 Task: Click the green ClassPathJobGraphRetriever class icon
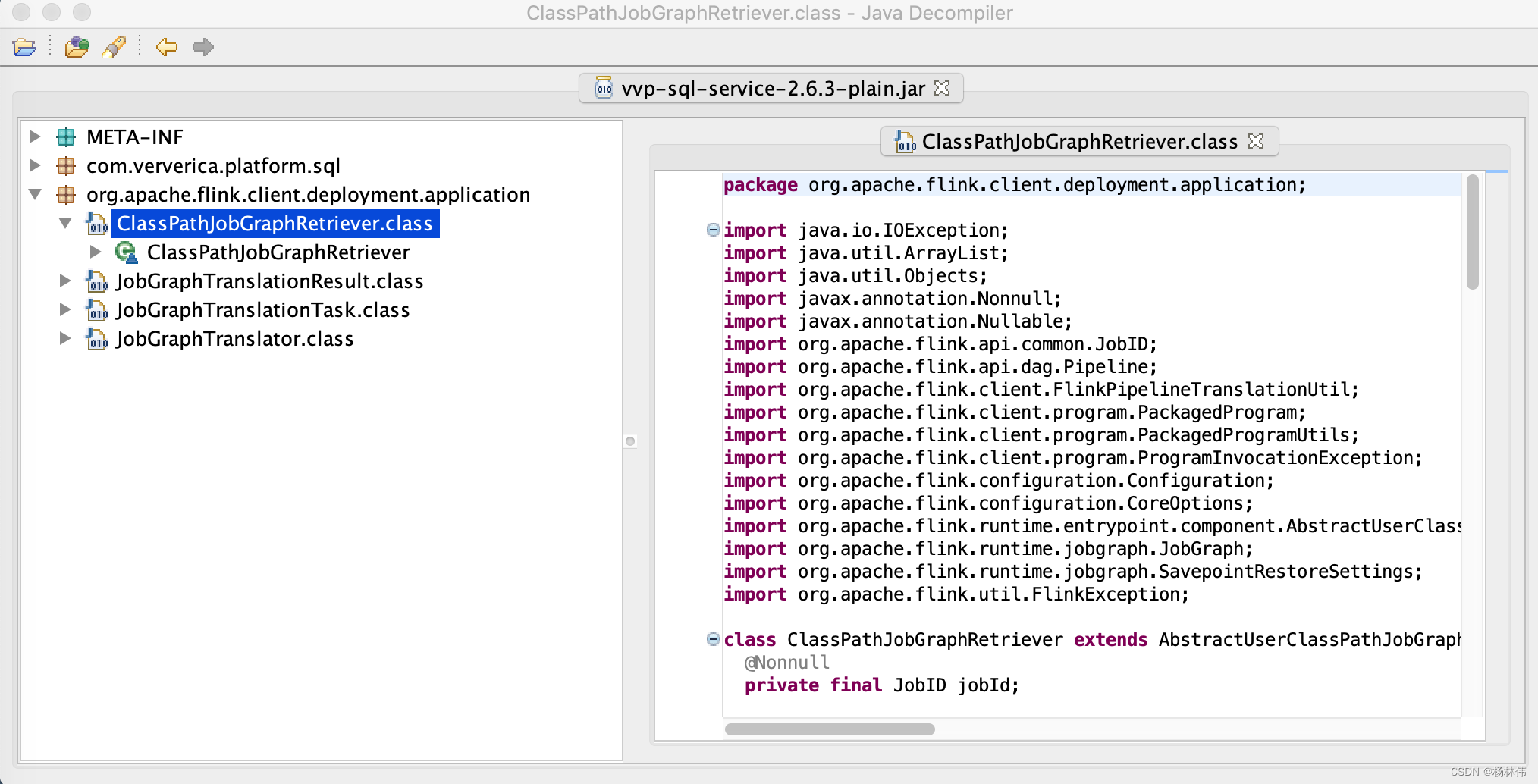(x=126, y=252)
